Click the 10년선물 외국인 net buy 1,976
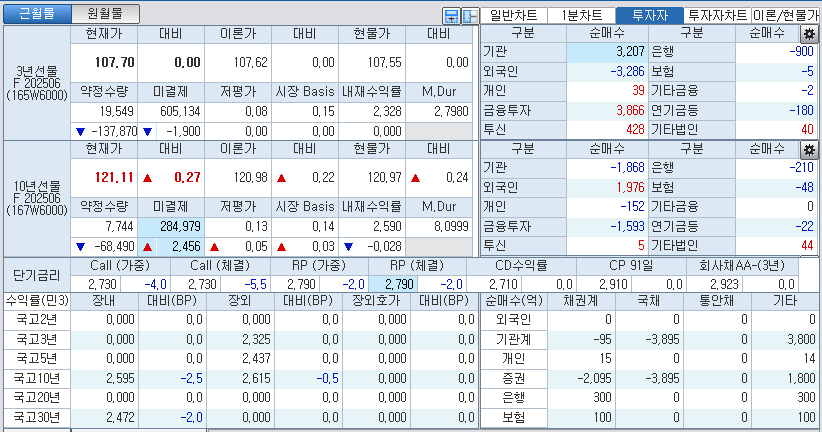 click(630, 187)
